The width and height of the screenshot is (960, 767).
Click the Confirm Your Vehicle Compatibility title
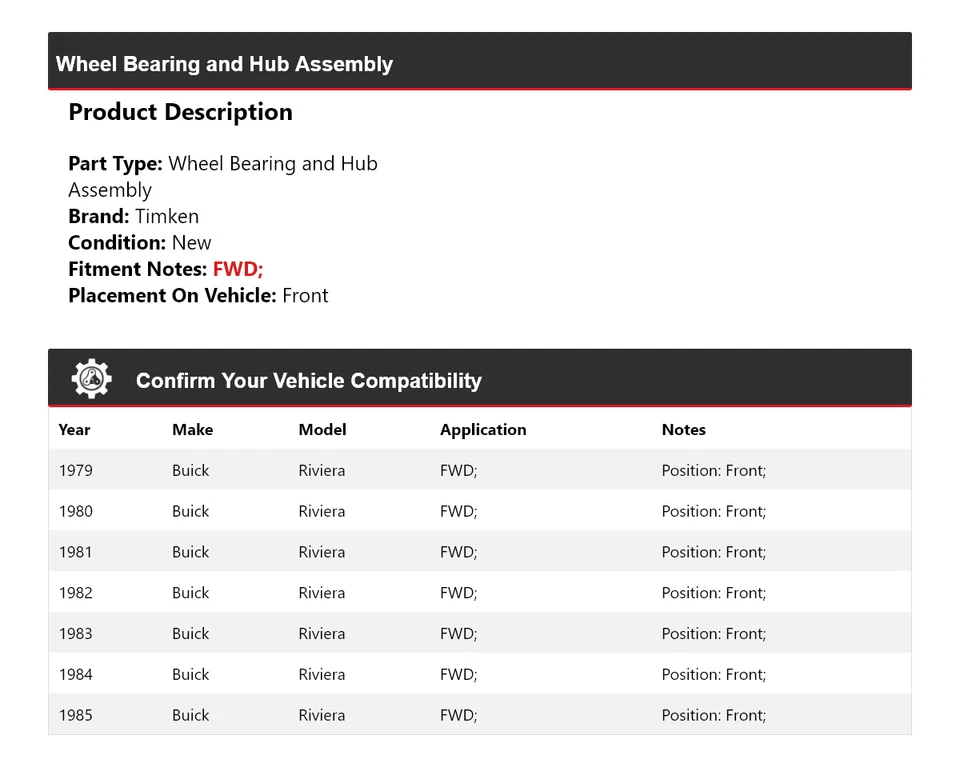point(308,381)
